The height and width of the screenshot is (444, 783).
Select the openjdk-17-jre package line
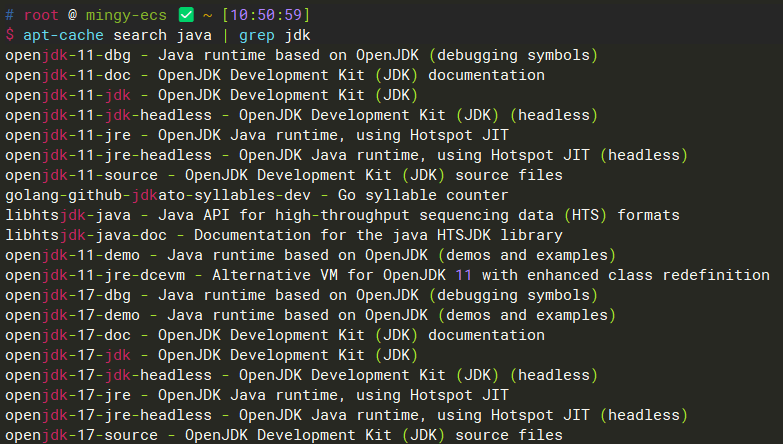[257, 395]
